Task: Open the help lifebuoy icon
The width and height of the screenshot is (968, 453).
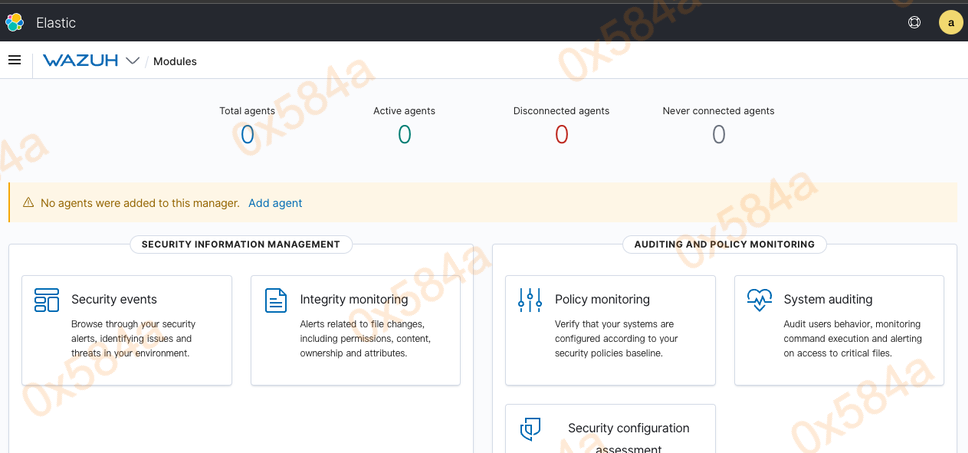Action: [914, 22]
